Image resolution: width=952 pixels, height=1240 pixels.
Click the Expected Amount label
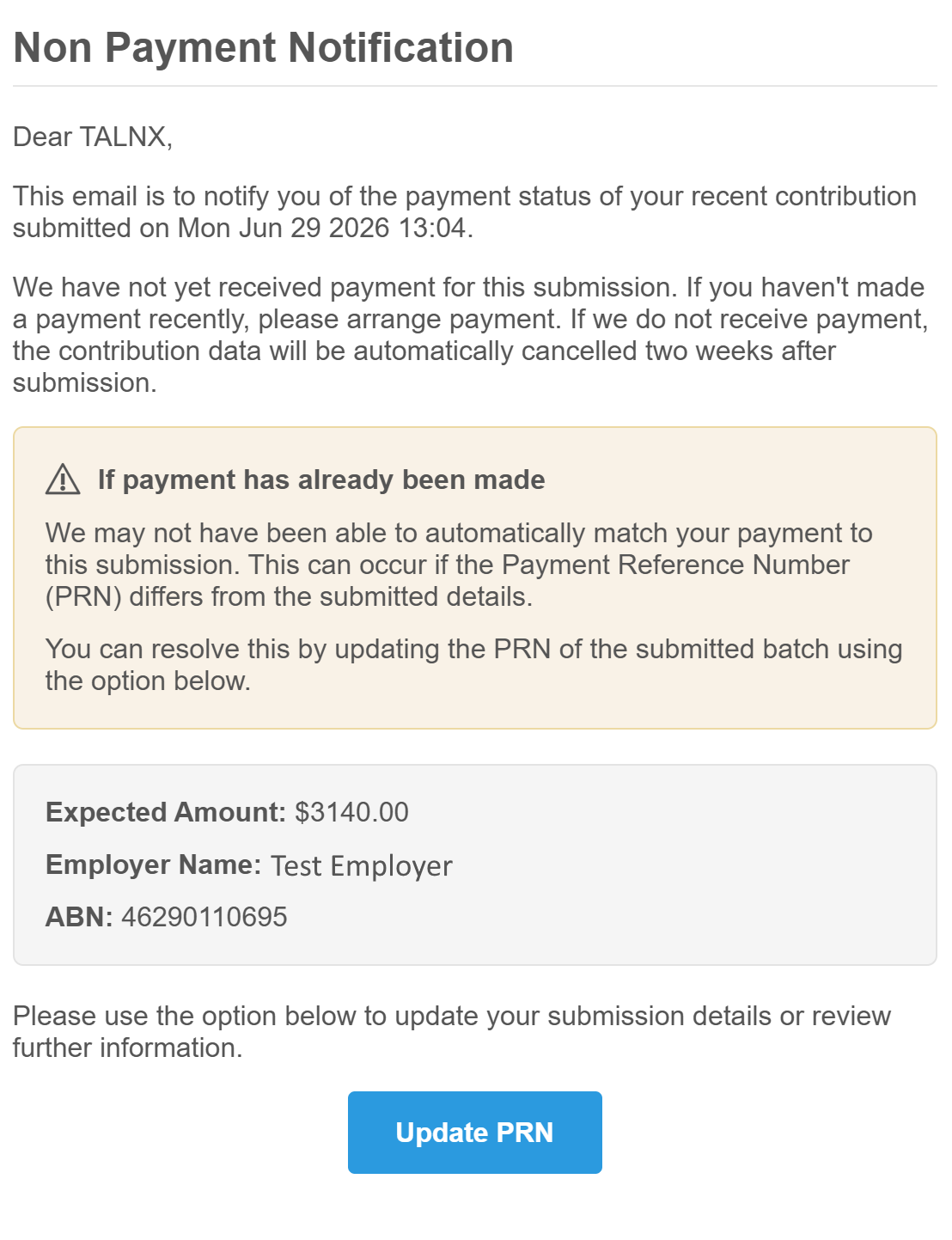[x=165, y=812]
